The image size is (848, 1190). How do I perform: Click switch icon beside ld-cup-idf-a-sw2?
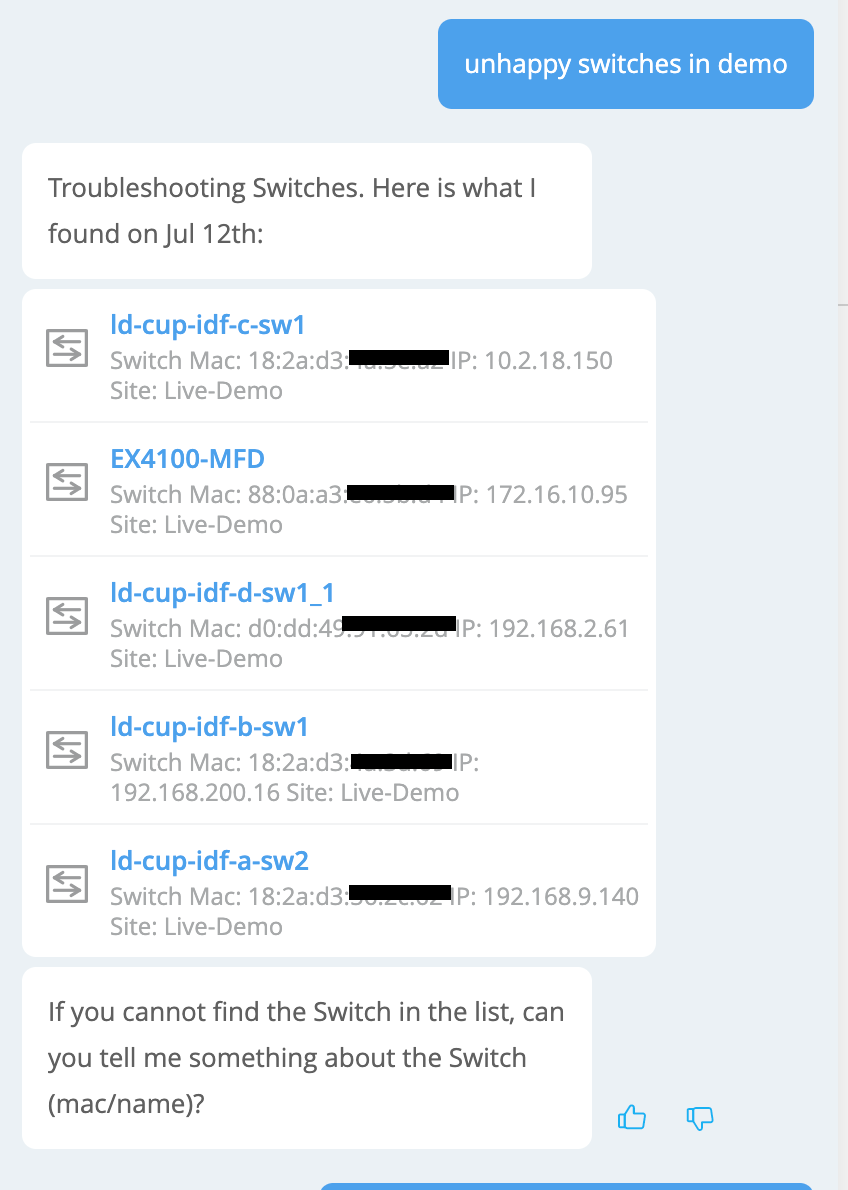point(66,884)
